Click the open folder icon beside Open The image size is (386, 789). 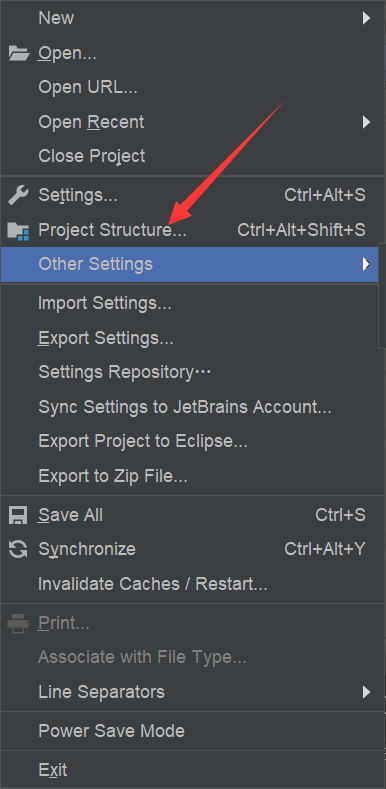click(19, 53)
